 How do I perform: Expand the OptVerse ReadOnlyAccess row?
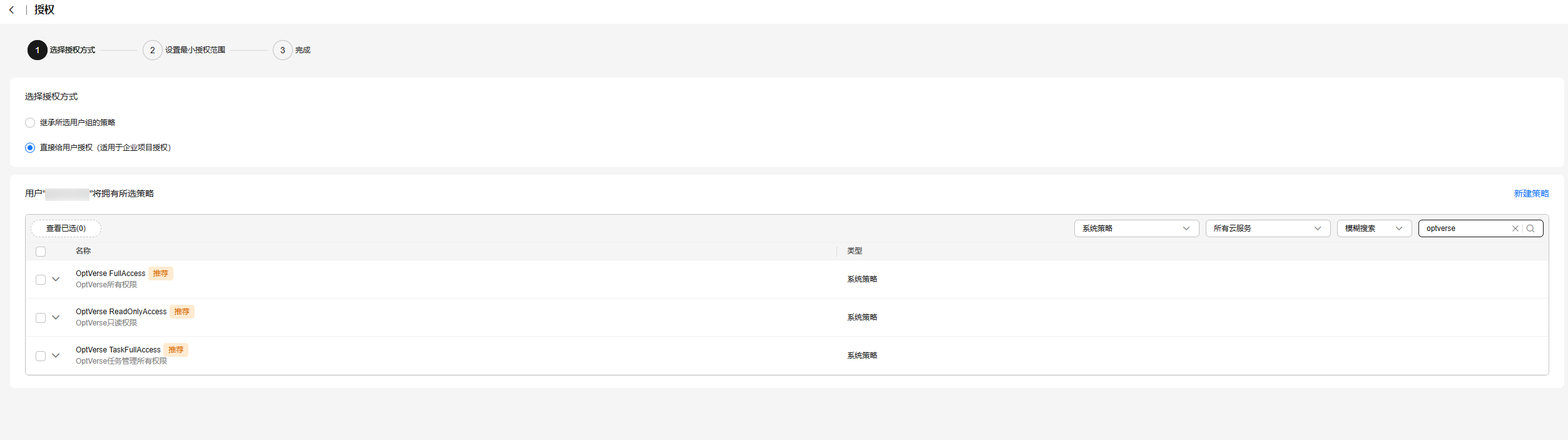[56, 317]
